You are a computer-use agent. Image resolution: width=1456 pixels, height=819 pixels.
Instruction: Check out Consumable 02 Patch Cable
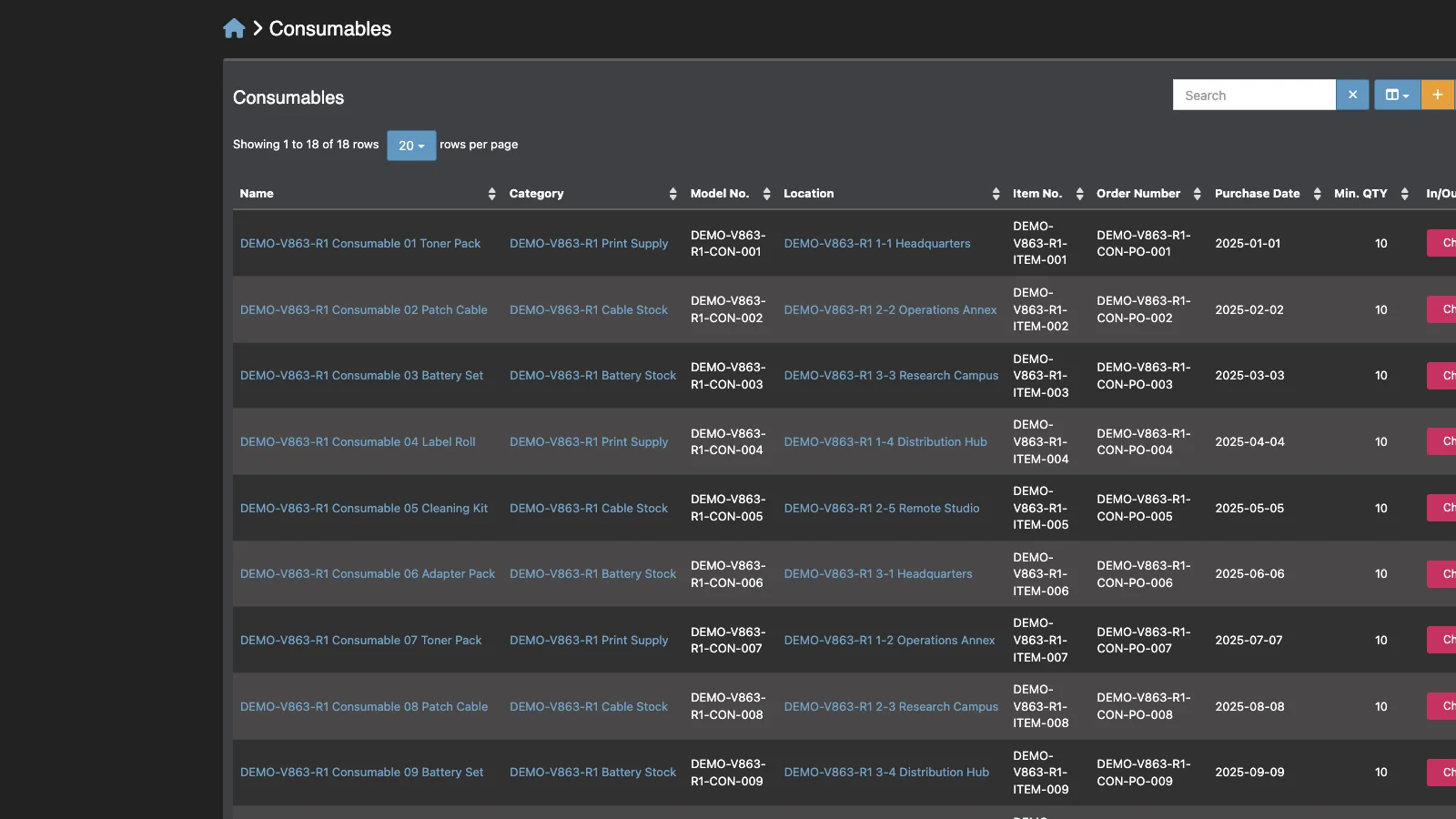point(1442,309)
